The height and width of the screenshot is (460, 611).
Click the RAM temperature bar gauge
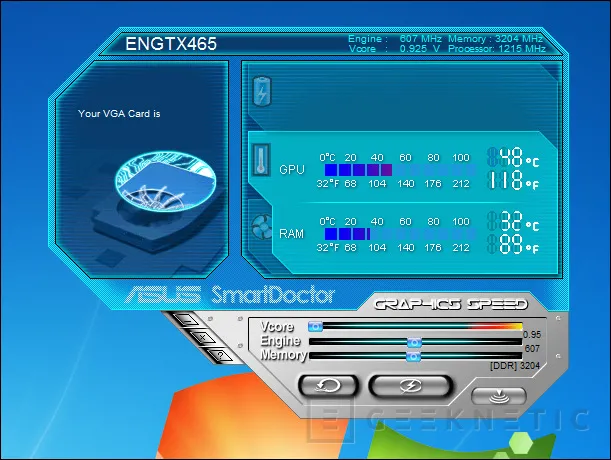click(x=400, y=234)
